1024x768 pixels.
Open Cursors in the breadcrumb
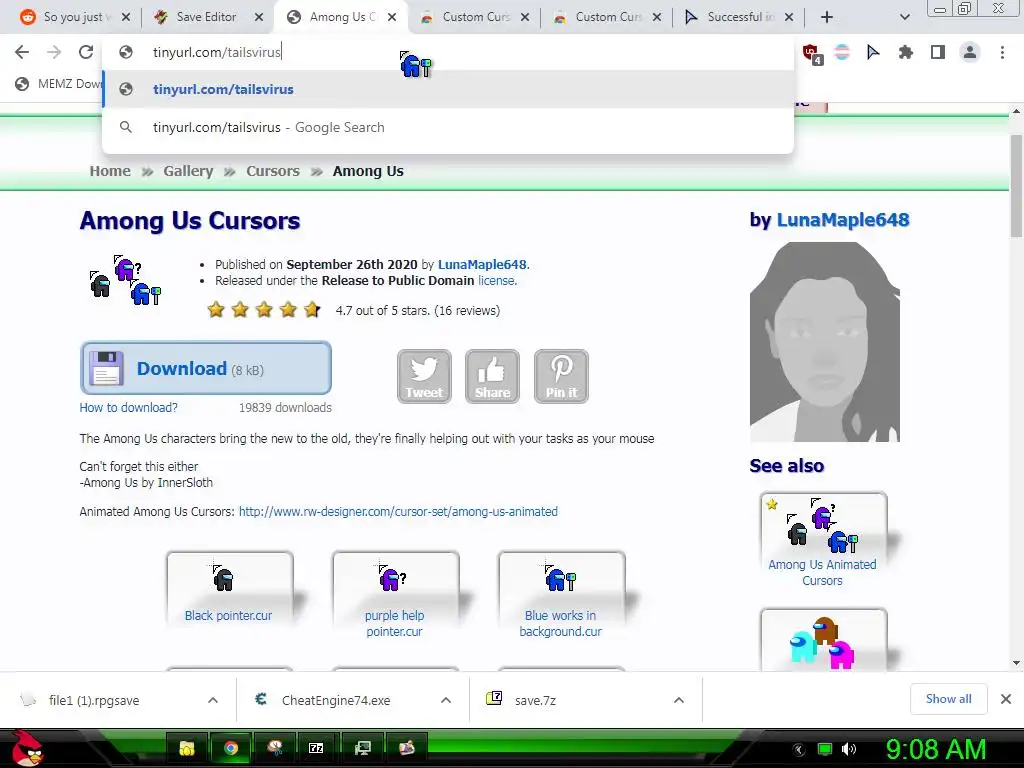pyautogui.click(x=273, y=171)
